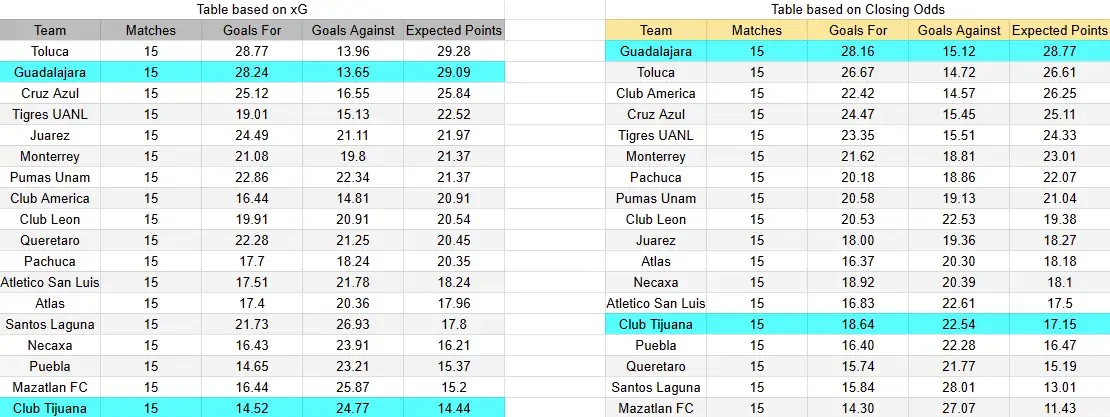Click Club Tijuana in the Closing Odds table
Viewport: 1110px width, 417px height.
click(x=656, y=324)
